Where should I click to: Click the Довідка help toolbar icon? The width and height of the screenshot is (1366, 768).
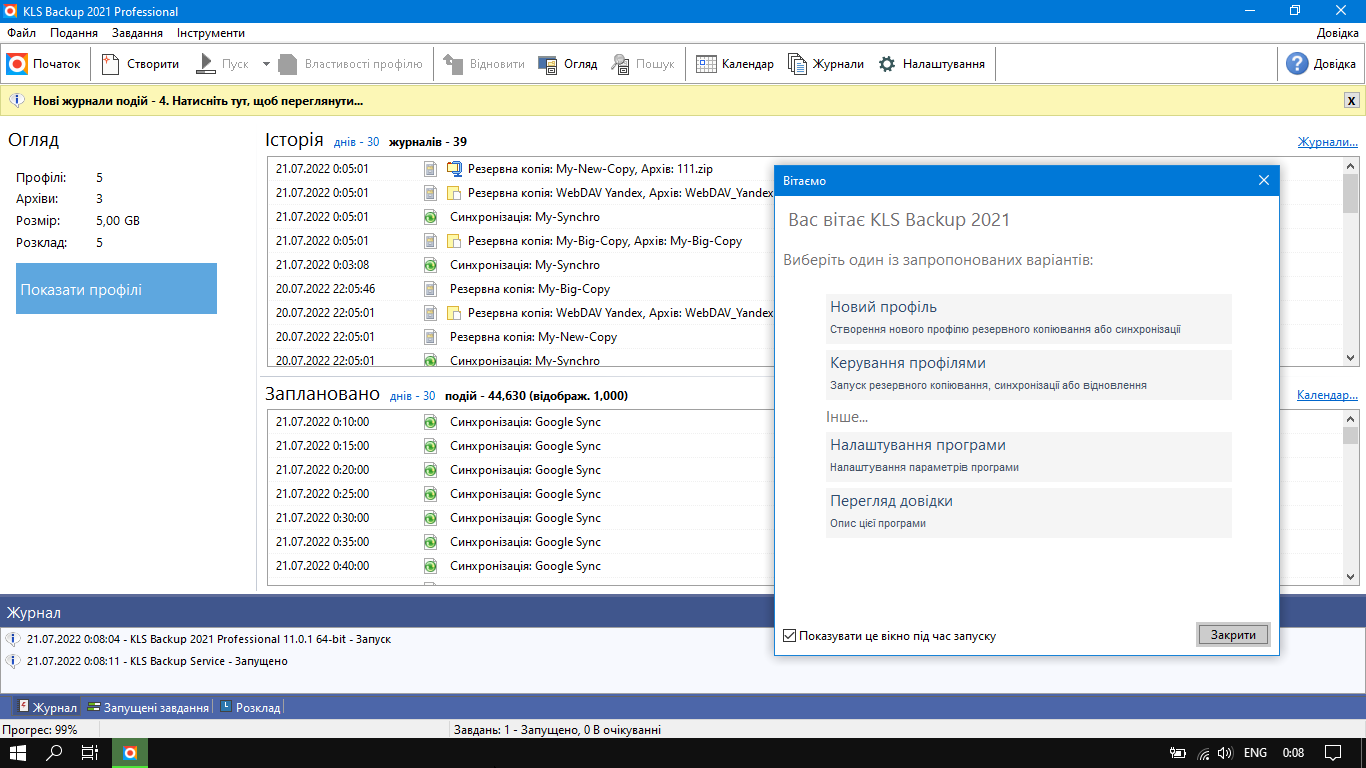tap(1321, 64)
